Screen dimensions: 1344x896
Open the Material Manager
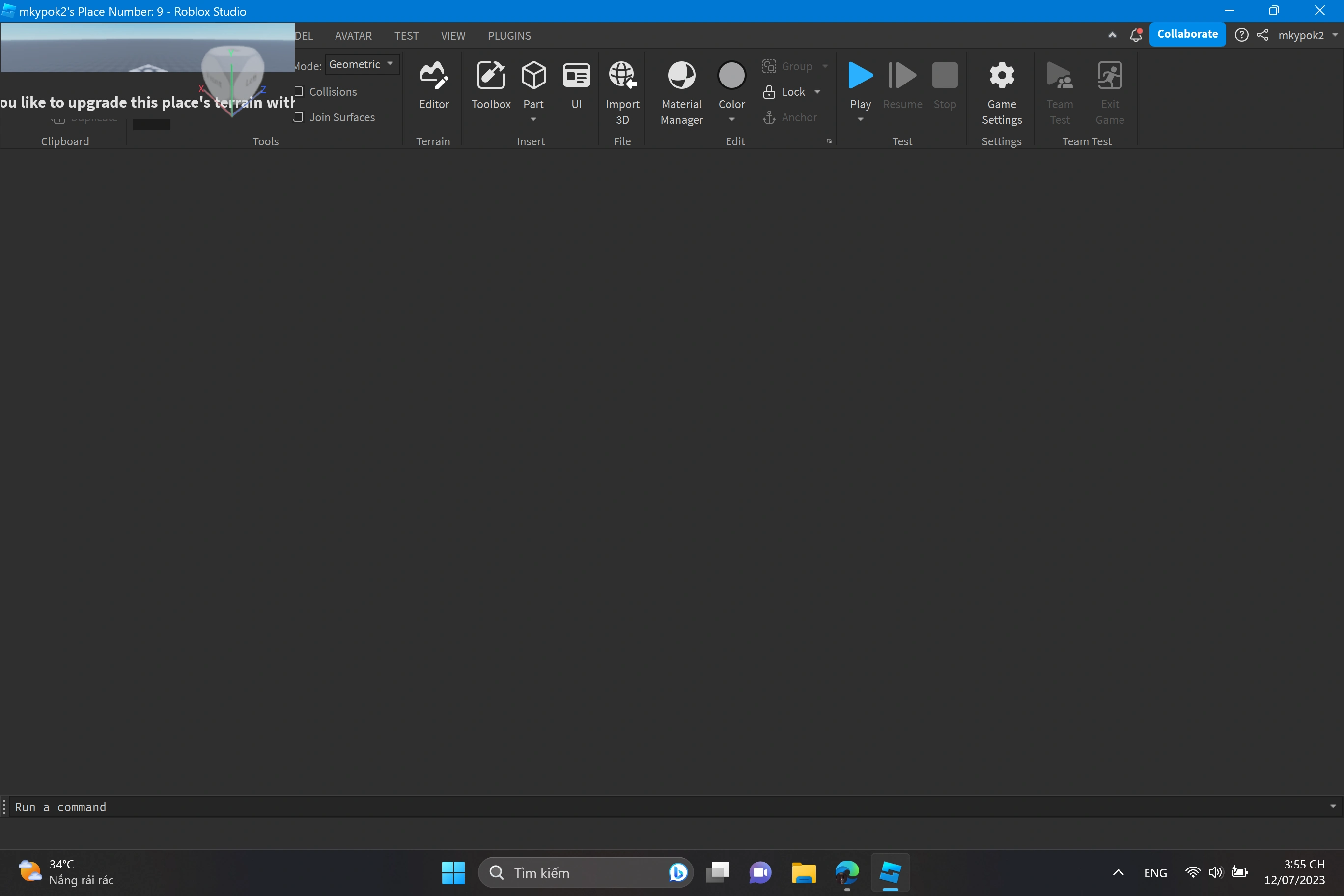click(x=681, y=76)
